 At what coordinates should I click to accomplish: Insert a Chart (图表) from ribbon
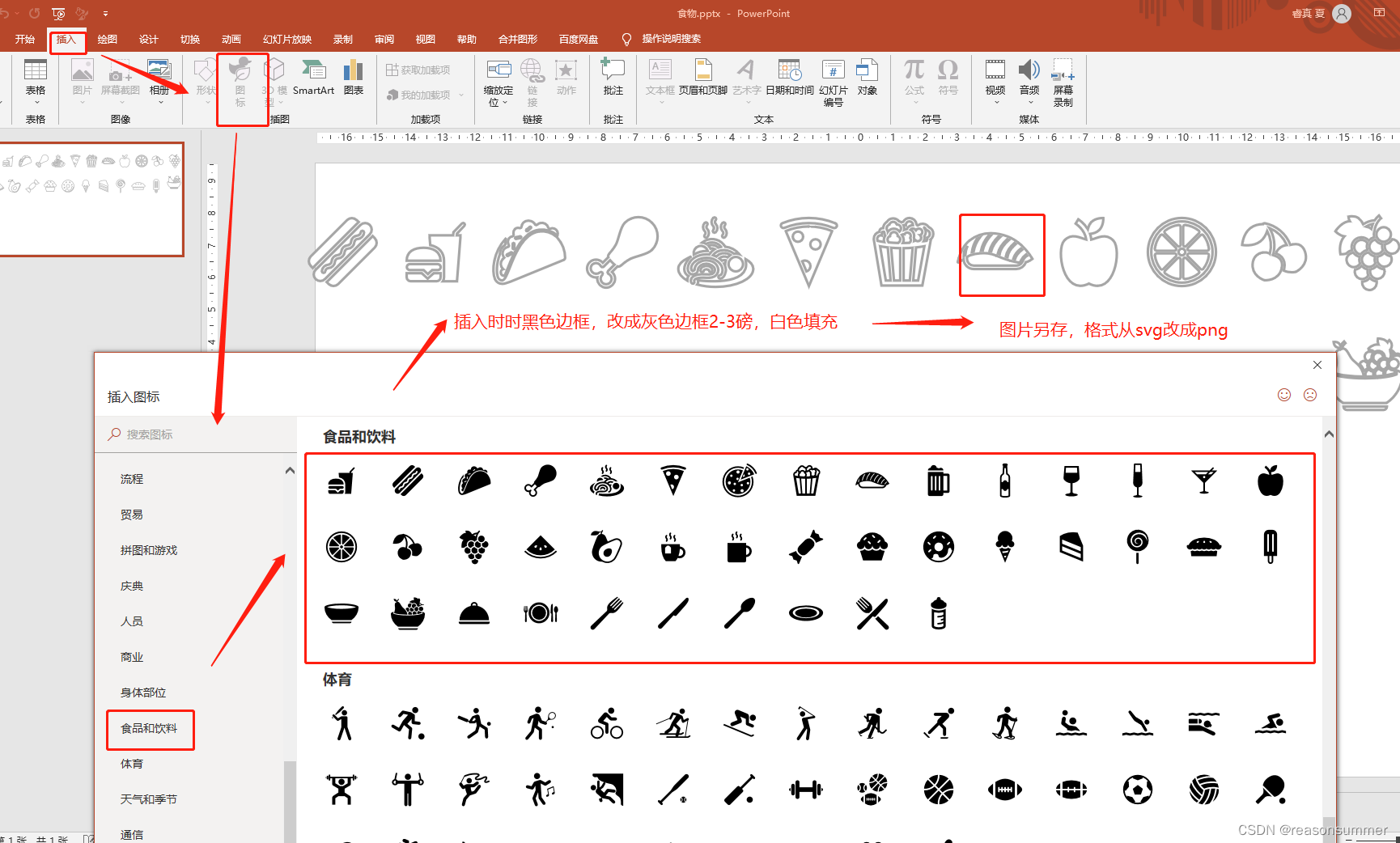[x=354, y=78]
